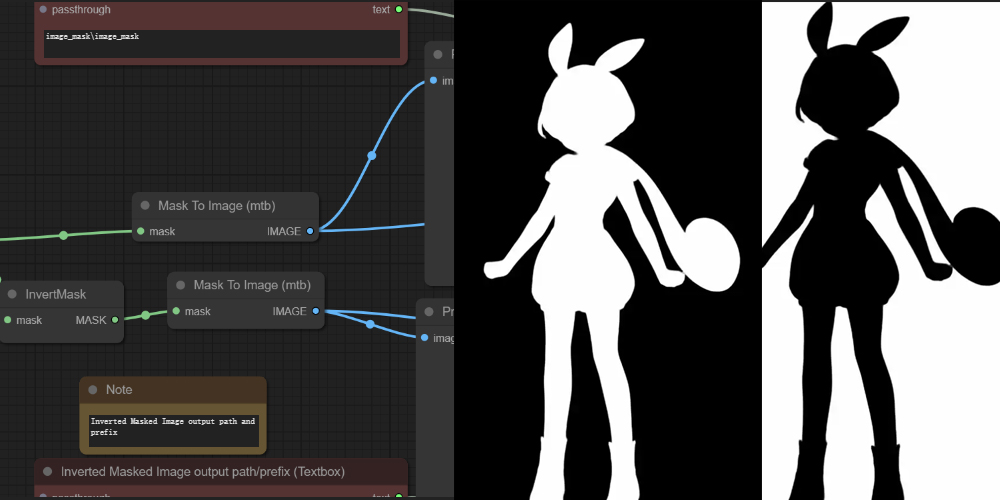Select upper Mask To Image (mtb) title
This screenshot has height=500, width=1000.
217,205
